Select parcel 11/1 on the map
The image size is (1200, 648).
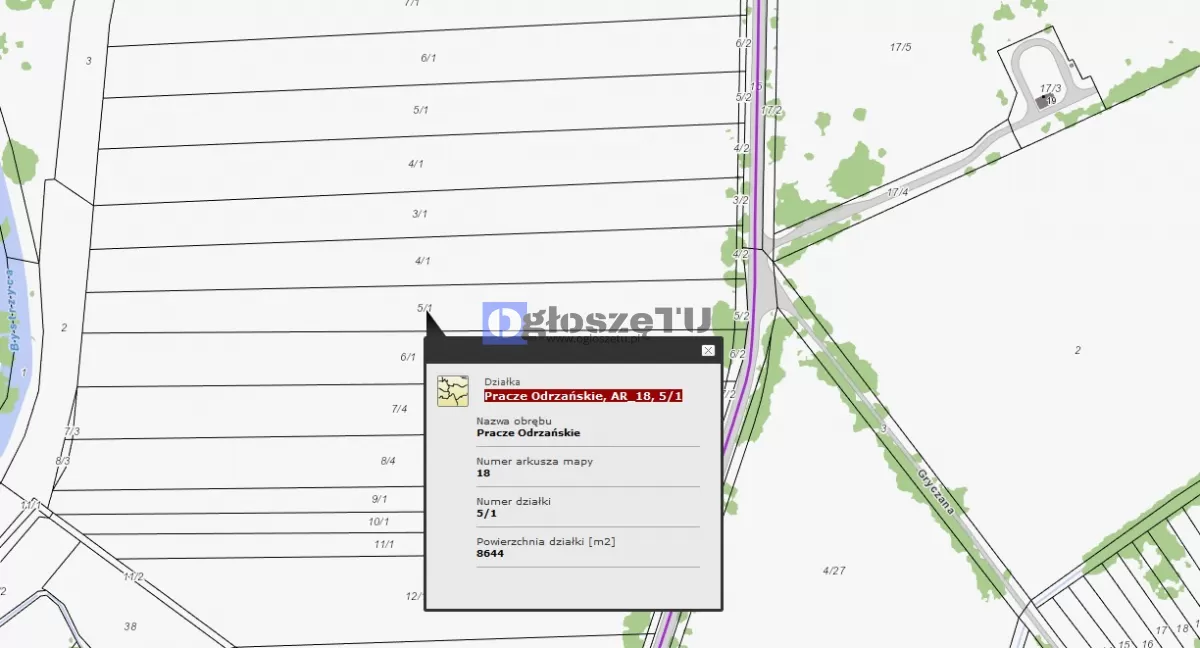click(x=384, y=545)
